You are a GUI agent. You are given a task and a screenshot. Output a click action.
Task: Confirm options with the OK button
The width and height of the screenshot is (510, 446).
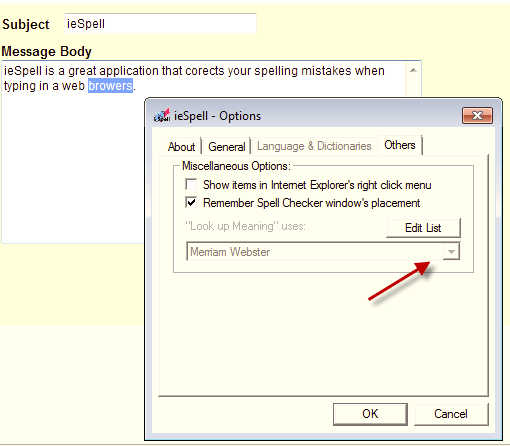(370, 414)
